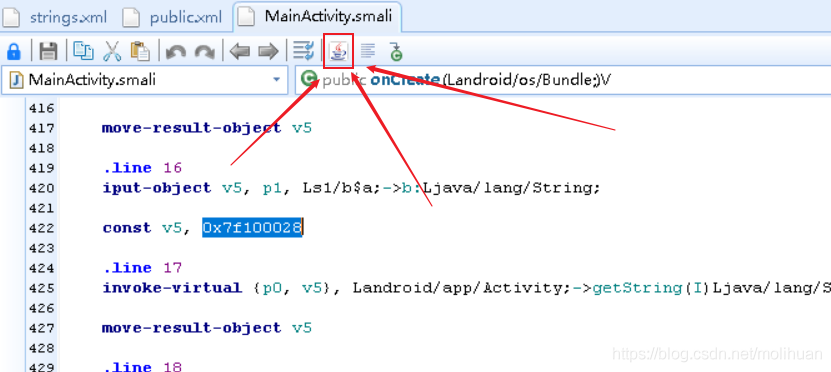
Task: Open Java source with coffee cup icon
Action: [x=339, y=51]
